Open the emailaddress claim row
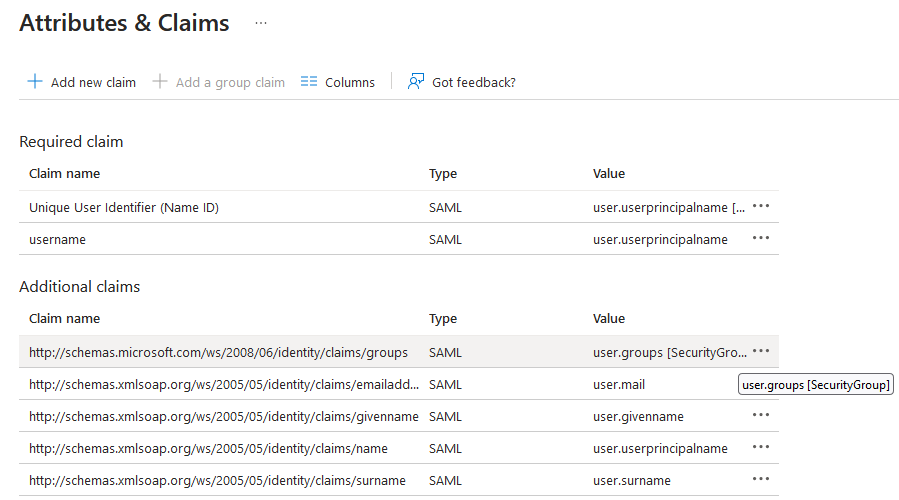 [224, 384]
